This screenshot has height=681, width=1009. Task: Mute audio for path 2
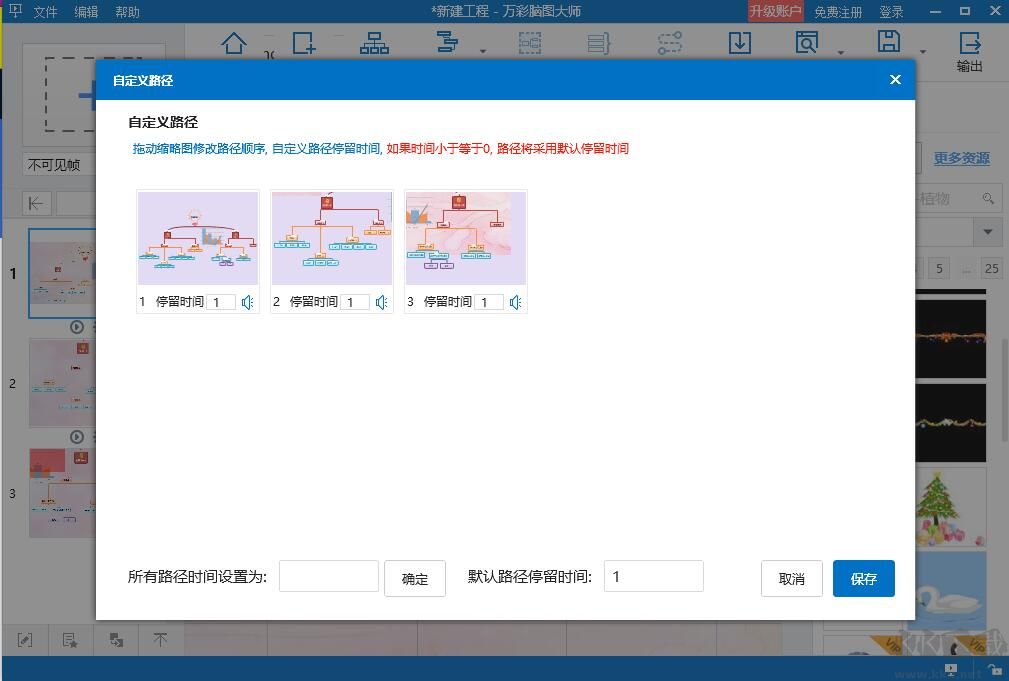point(381,301)
